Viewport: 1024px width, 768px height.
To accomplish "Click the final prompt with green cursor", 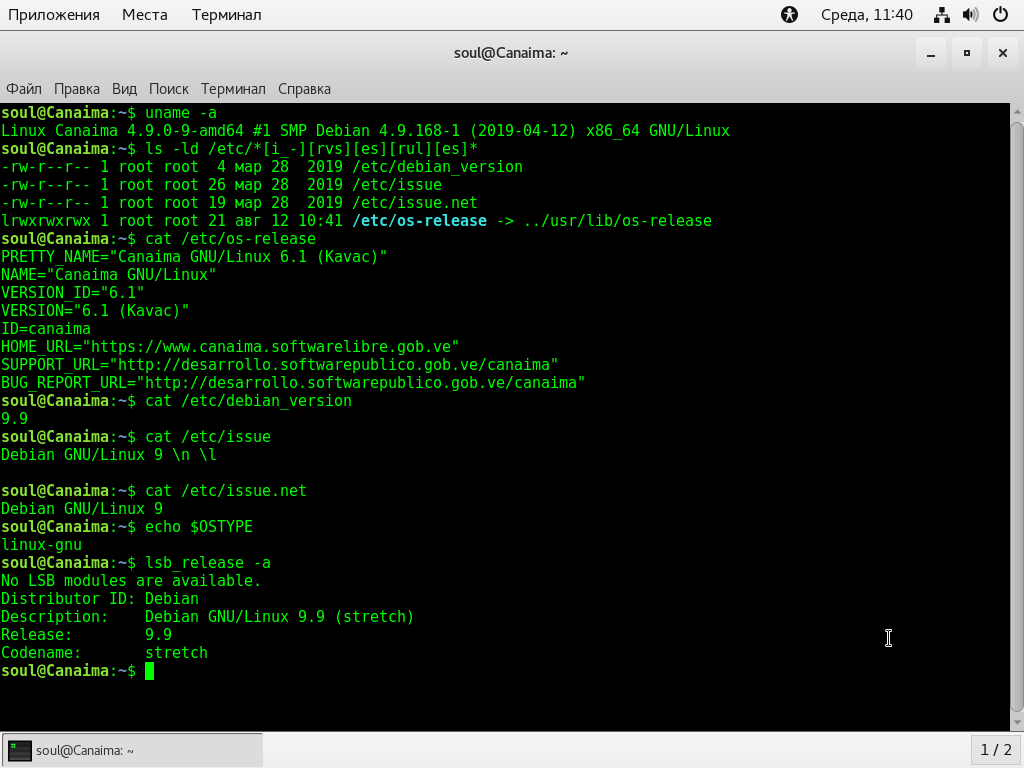I will coord(77,671).
